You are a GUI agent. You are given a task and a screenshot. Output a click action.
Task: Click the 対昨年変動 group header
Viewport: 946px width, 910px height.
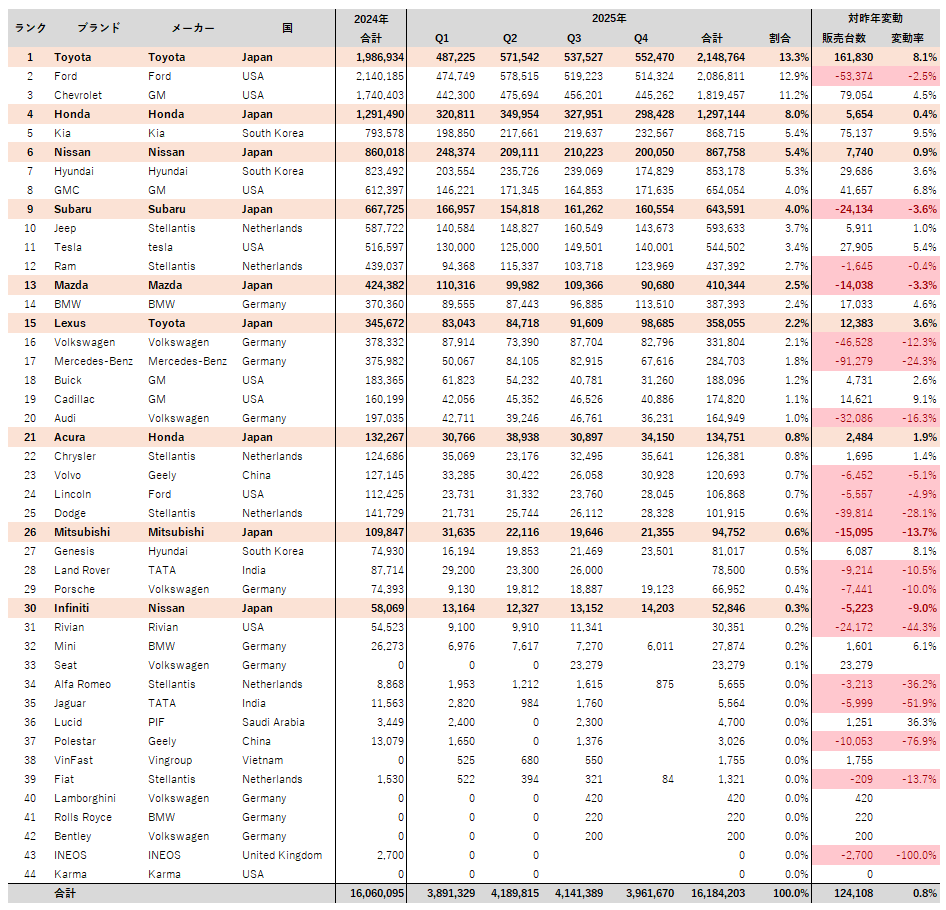[x=875, y=18]
